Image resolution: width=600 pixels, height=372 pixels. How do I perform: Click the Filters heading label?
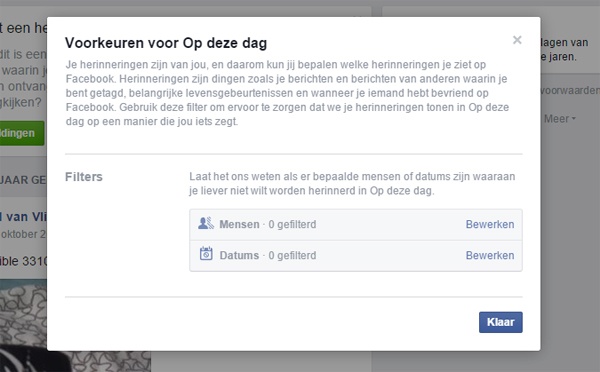(x=84, y=177)
